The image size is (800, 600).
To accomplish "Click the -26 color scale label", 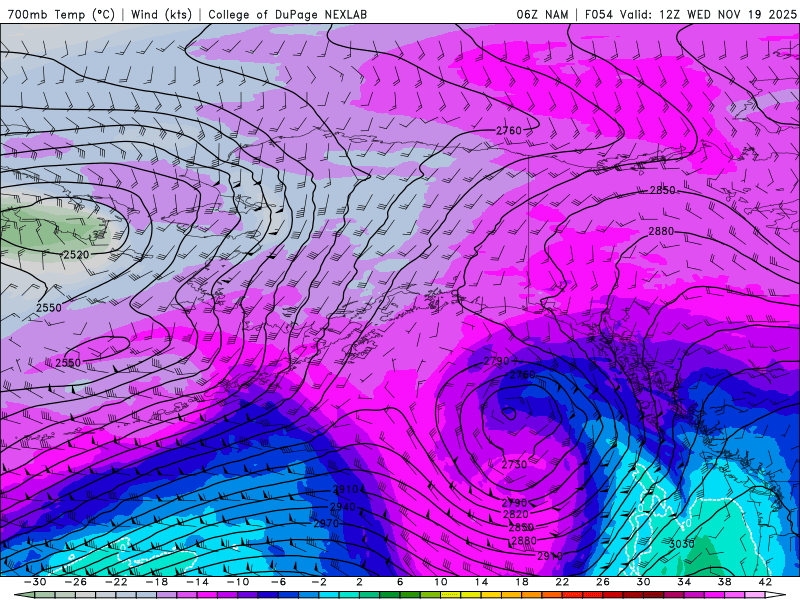I will tap(76, 582).
